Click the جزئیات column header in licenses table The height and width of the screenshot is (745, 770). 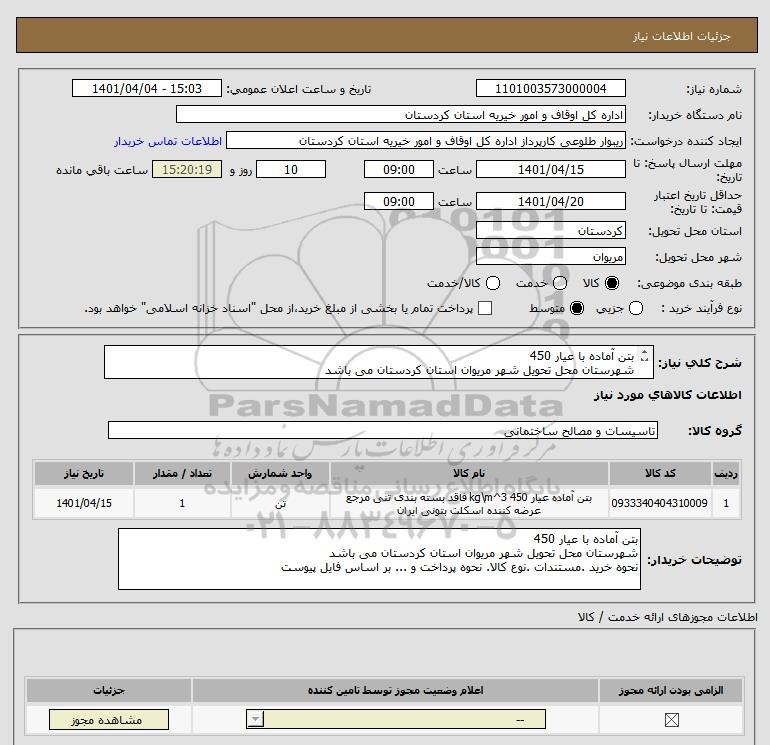pyautogui.click(x=109, y=690)
